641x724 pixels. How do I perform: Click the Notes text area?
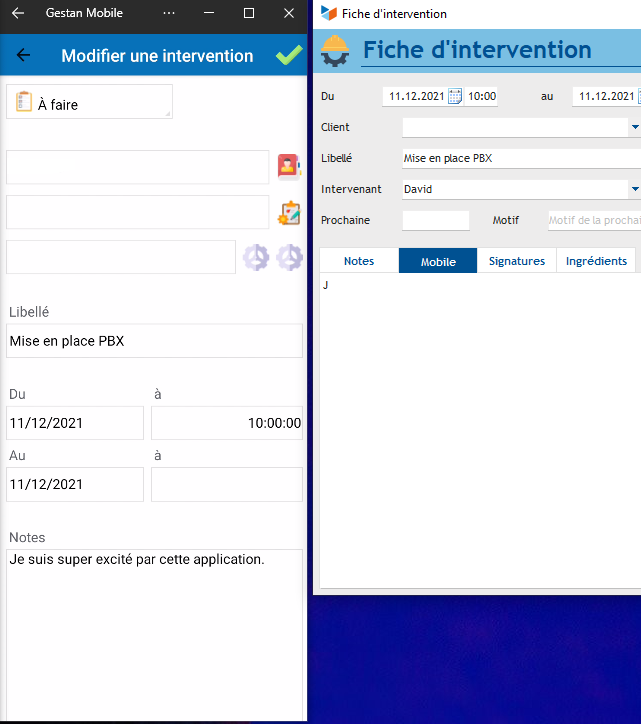point(154,630)
